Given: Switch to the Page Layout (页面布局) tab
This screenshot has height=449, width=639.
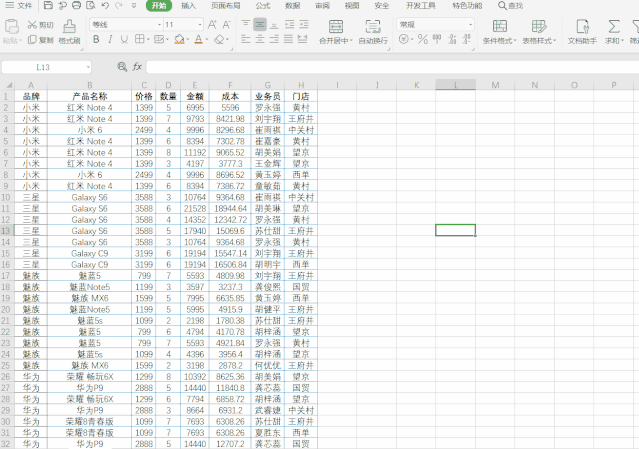Looking at the screenshot, I should click(225, 6).
